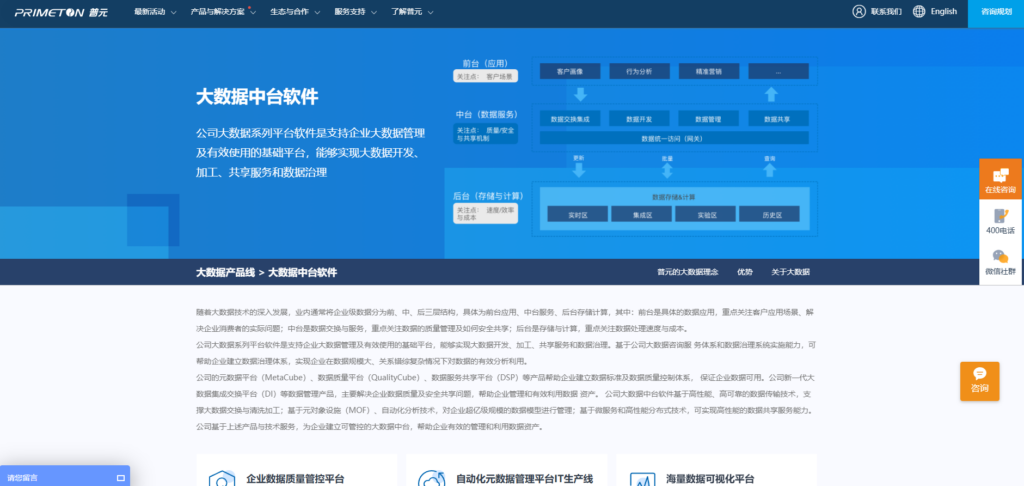1024x486 pixels.
Task: Click the 联系我们 person icon
Action: [859, 12]
